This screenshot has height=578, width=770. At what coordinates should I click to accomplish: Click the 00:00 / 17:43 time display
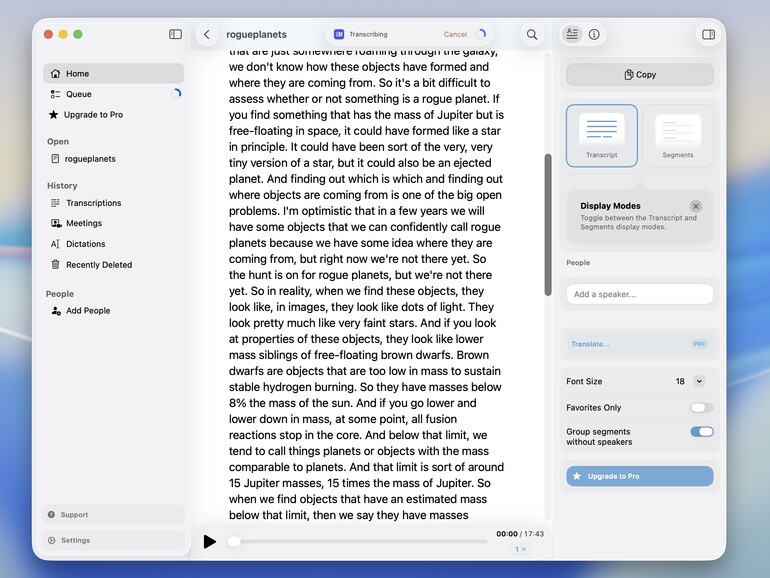(x=520, y=534)
